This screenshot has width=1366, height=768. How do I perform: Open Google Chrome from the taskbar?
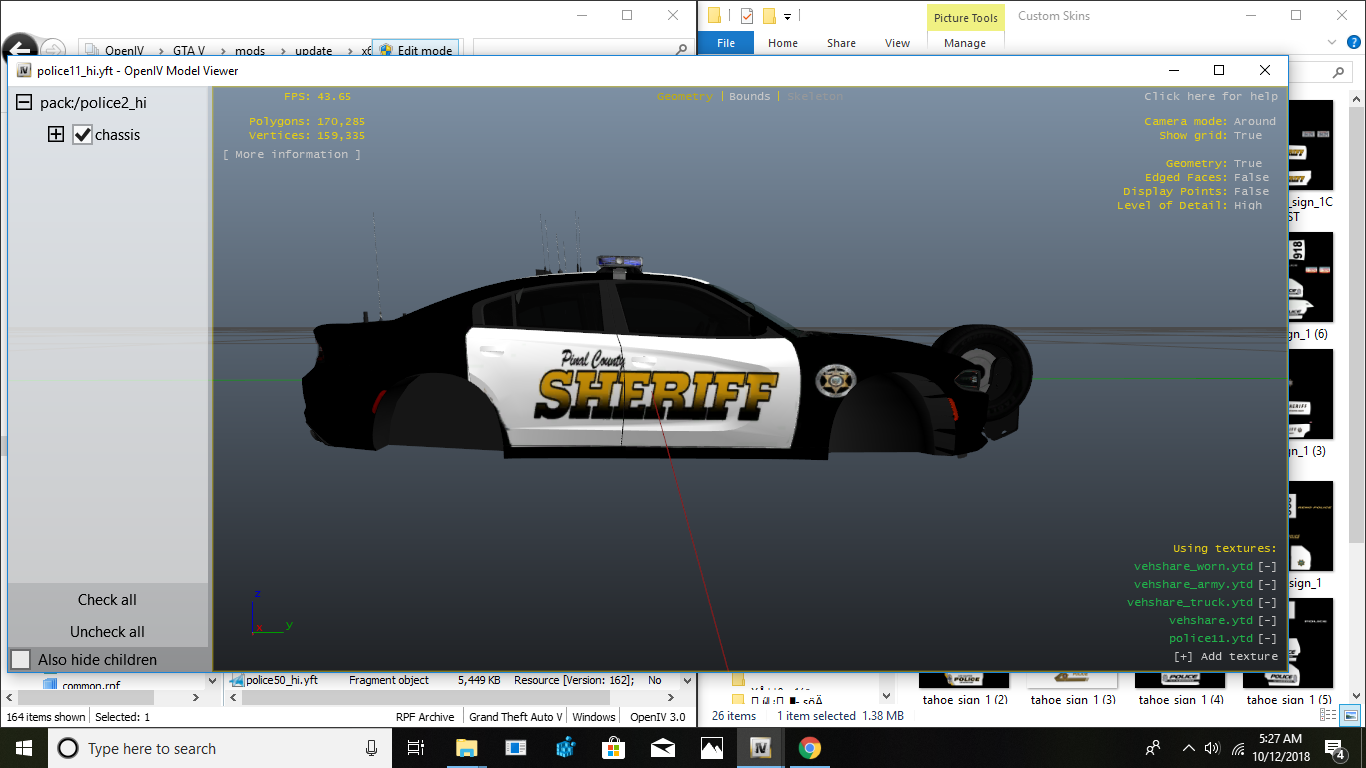pos(809,748)
